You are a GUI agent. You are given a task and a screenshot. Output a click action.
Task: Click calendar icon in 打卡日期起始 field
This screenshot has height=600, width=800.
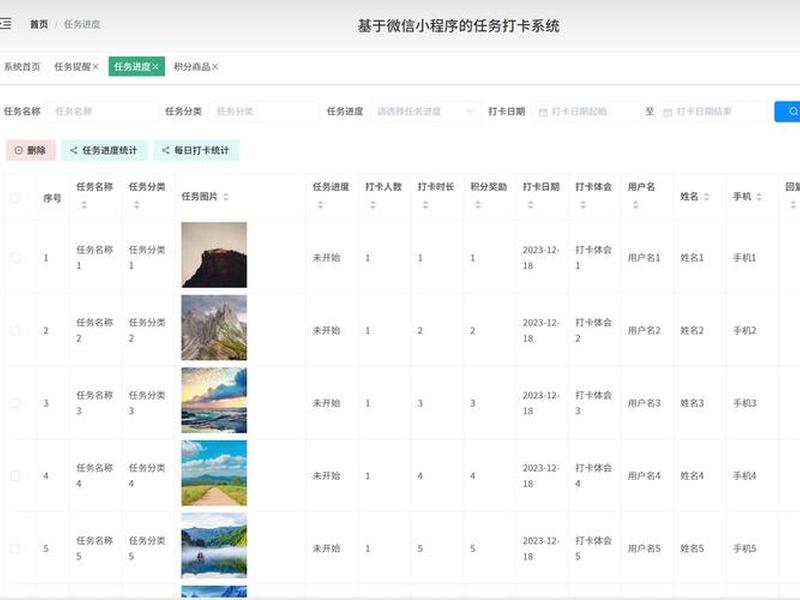tap(543, 112)
